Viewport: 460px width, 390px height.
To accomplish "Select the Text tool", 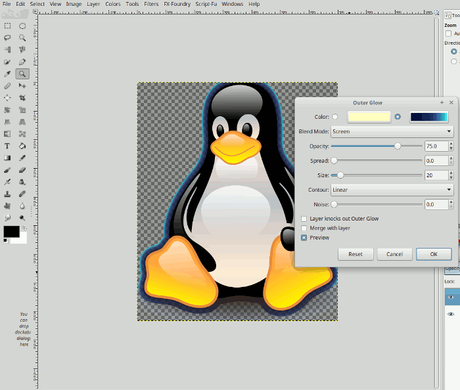I will pos(7,146).
